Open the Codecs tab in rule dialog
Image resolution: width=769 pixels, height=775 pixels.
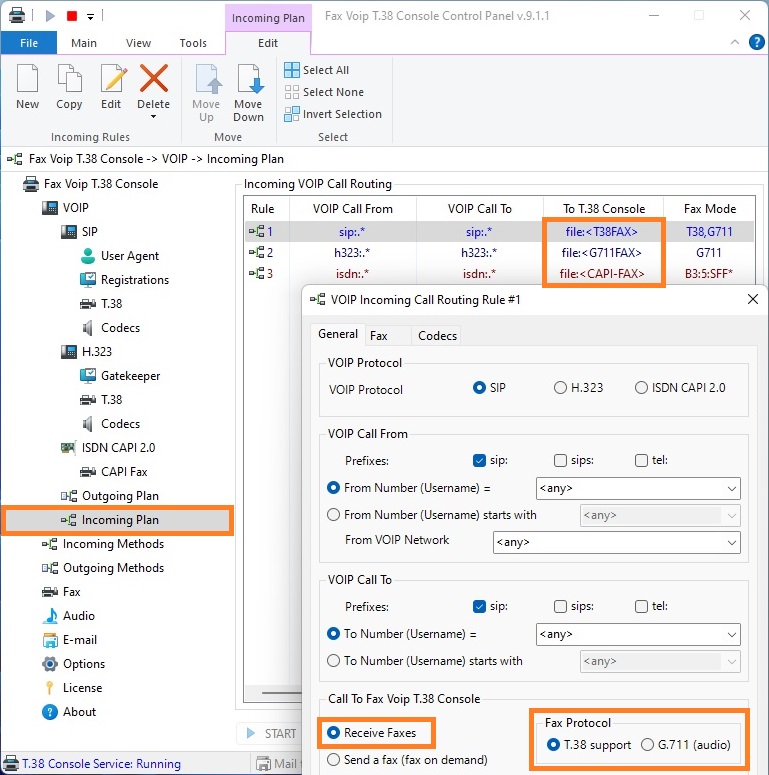[437, 336]
